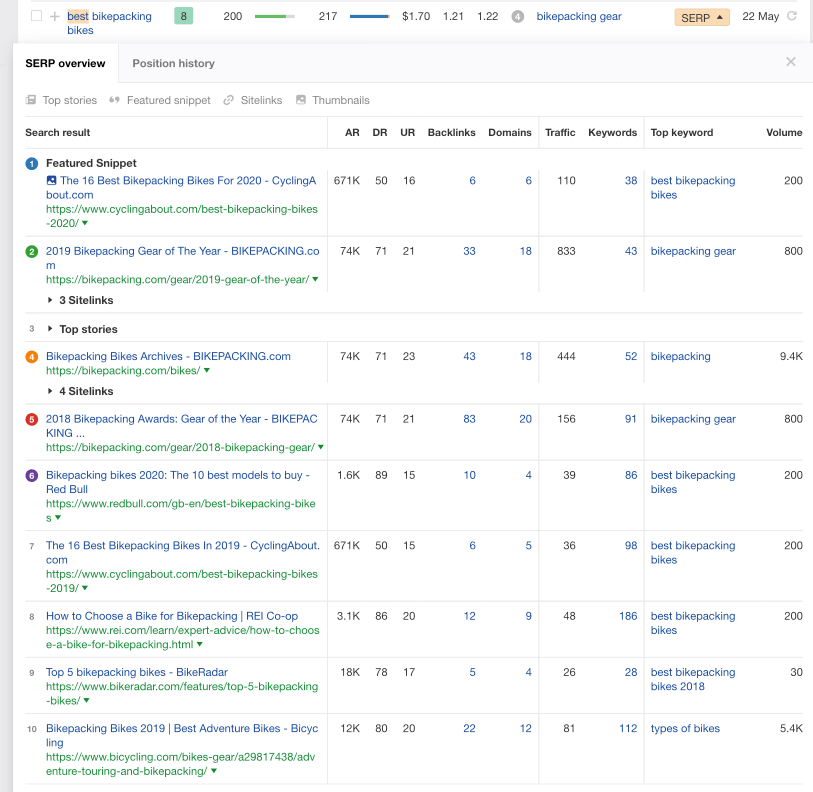Open the REI Co-op bikepacking result link
Screen dimensions: 813x792
point(171,616)
